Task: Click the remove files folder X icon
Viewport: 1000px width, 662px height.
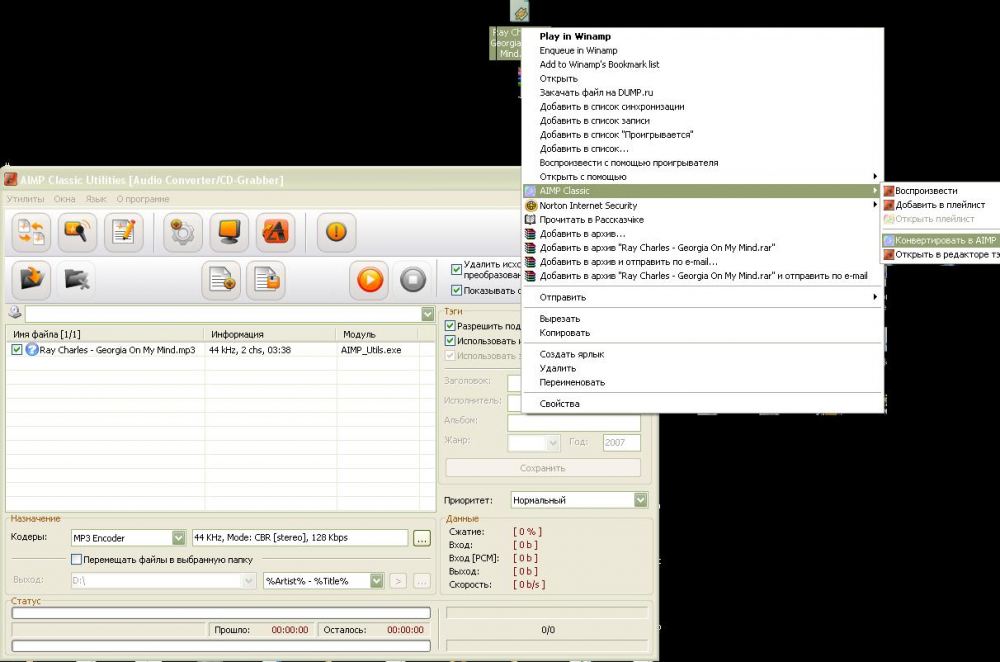Action: pos(77,279)
